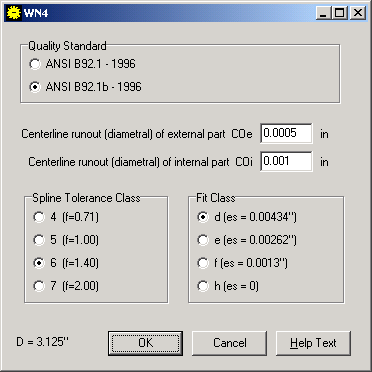The height and width of the screenshot is (372, 372).
Task: Close the WN4 window
Action: [x=357, y=13]
